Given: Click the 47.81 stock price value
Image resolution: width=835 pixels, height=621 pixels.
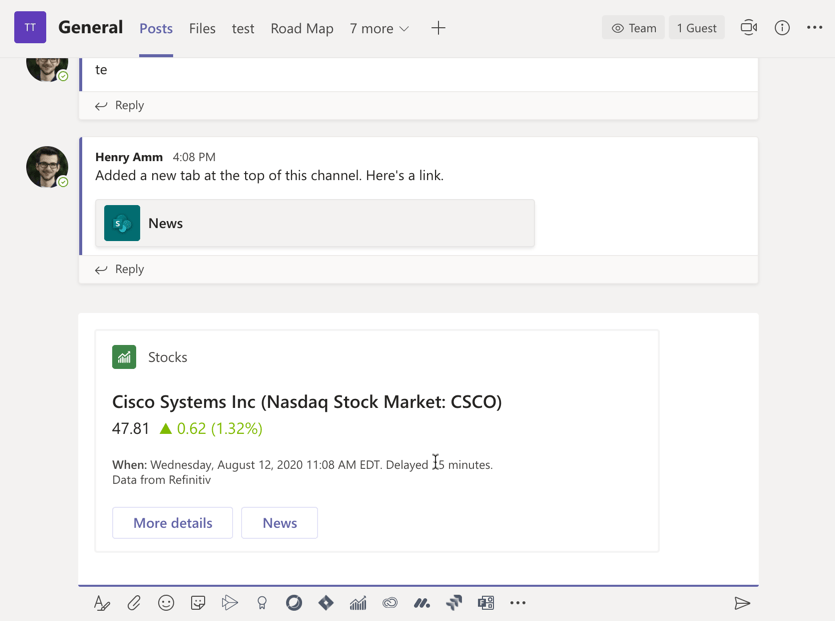Looking at the screenshot, I should (130, 428).
